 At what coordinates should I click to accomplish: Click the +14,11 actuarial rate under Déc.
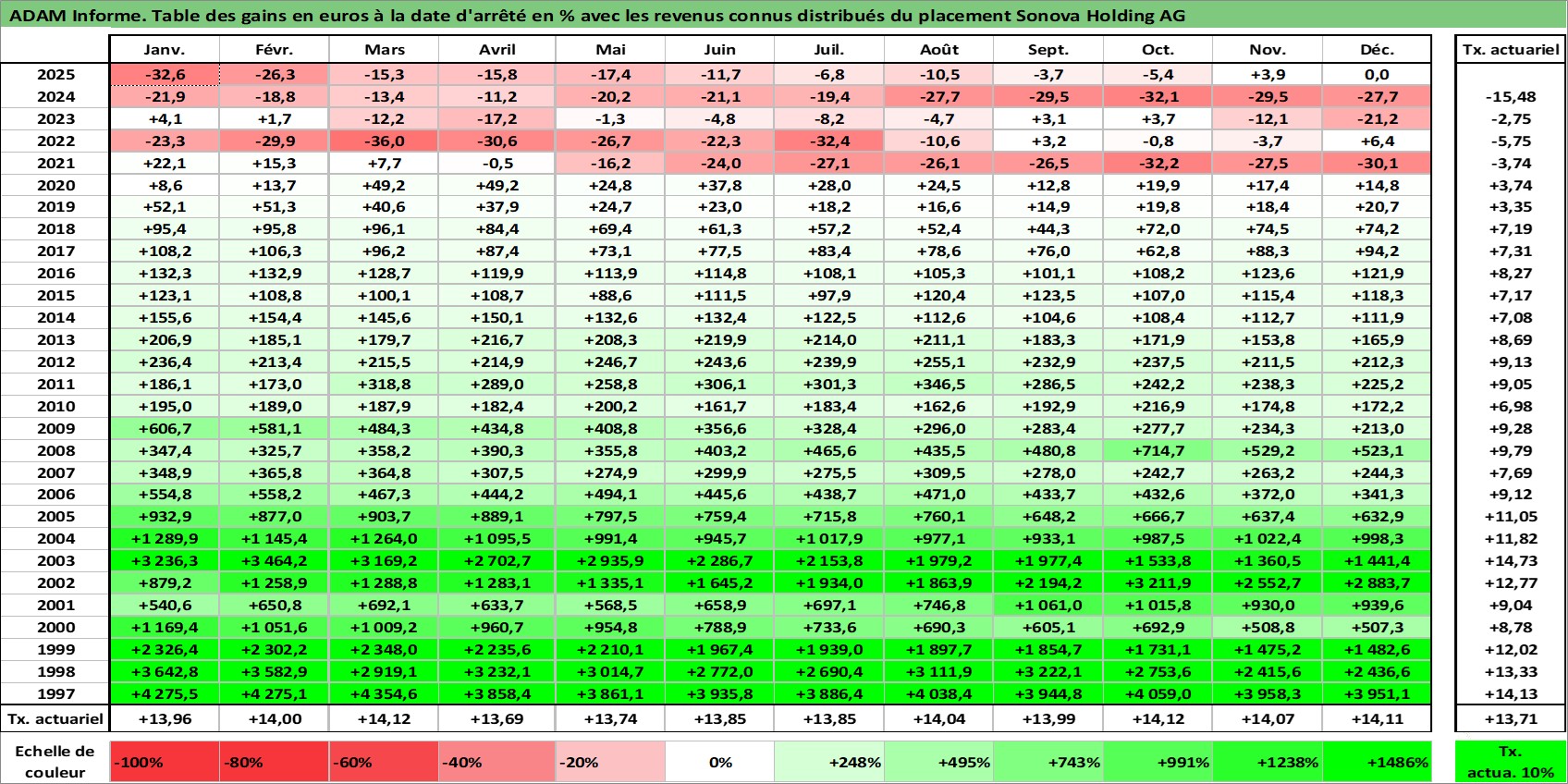1377,718
